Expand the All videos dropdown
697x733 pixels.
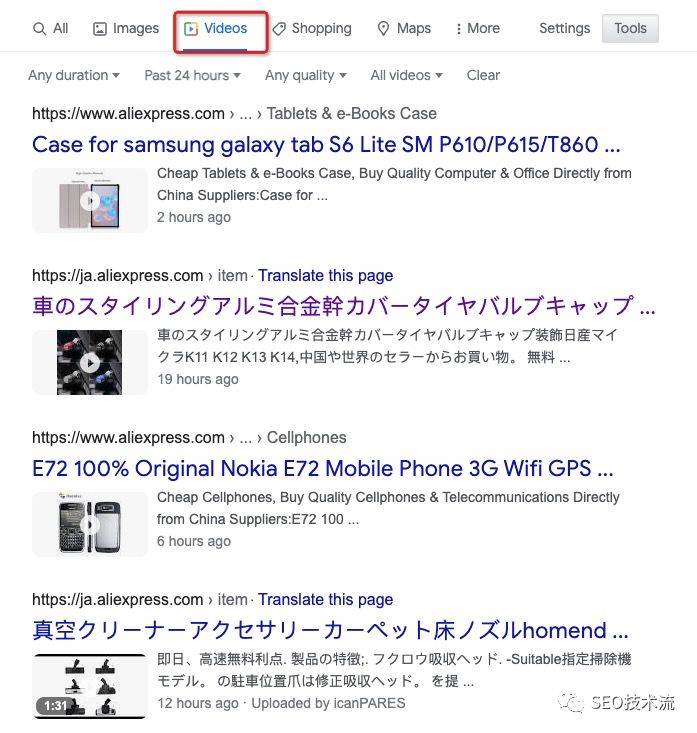(x=406, y=75)
